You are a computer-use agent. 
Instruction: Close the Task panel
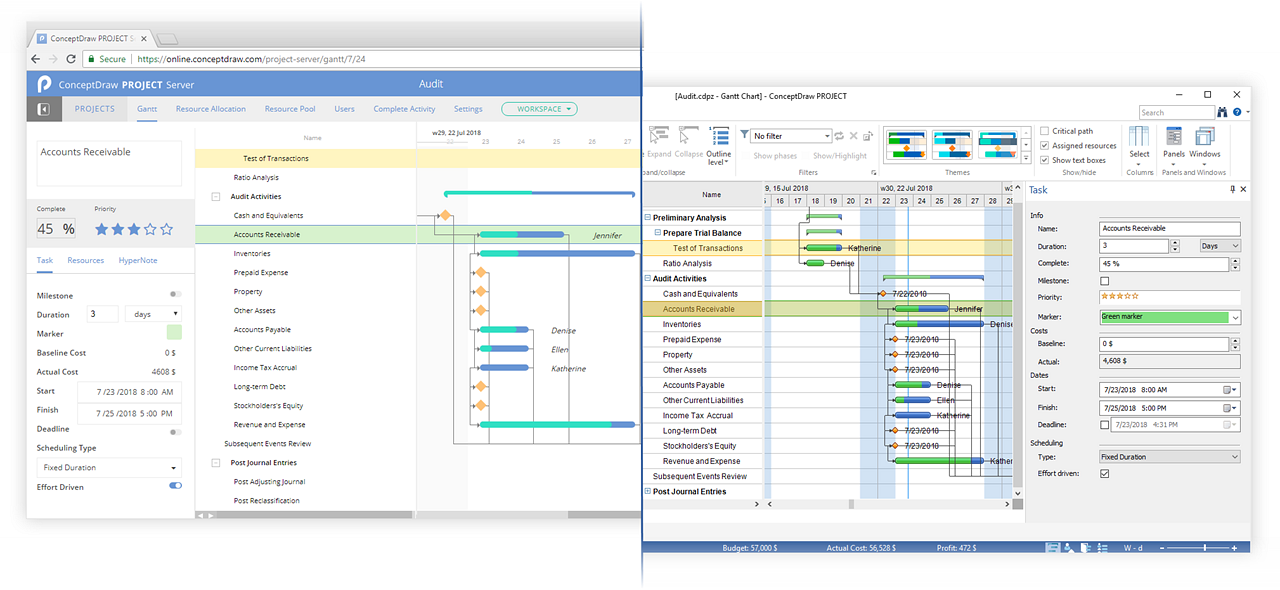[x=1244, y=189]
